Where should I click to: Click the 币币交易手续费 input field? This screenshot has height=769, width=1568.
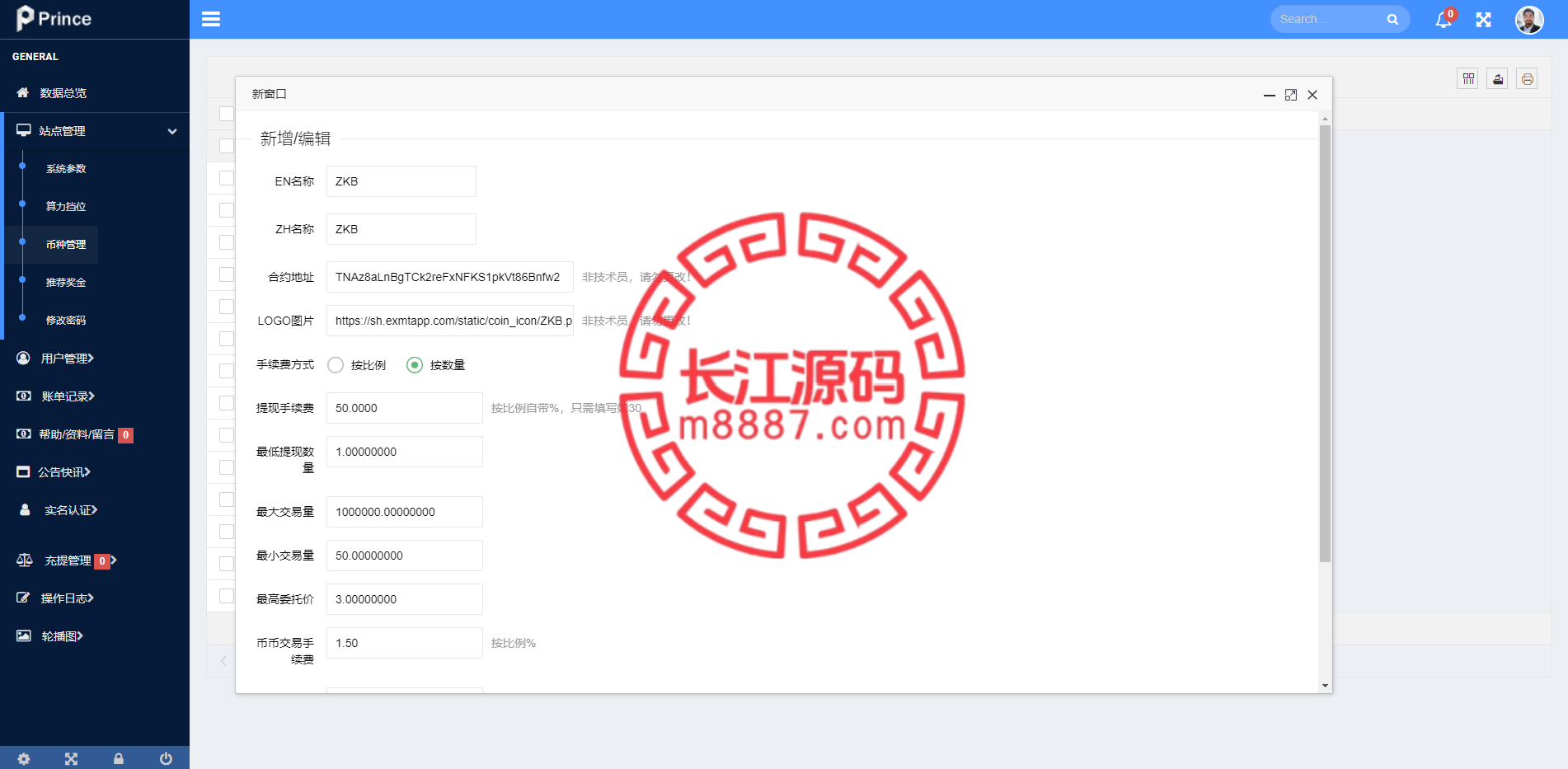(405, 643)
